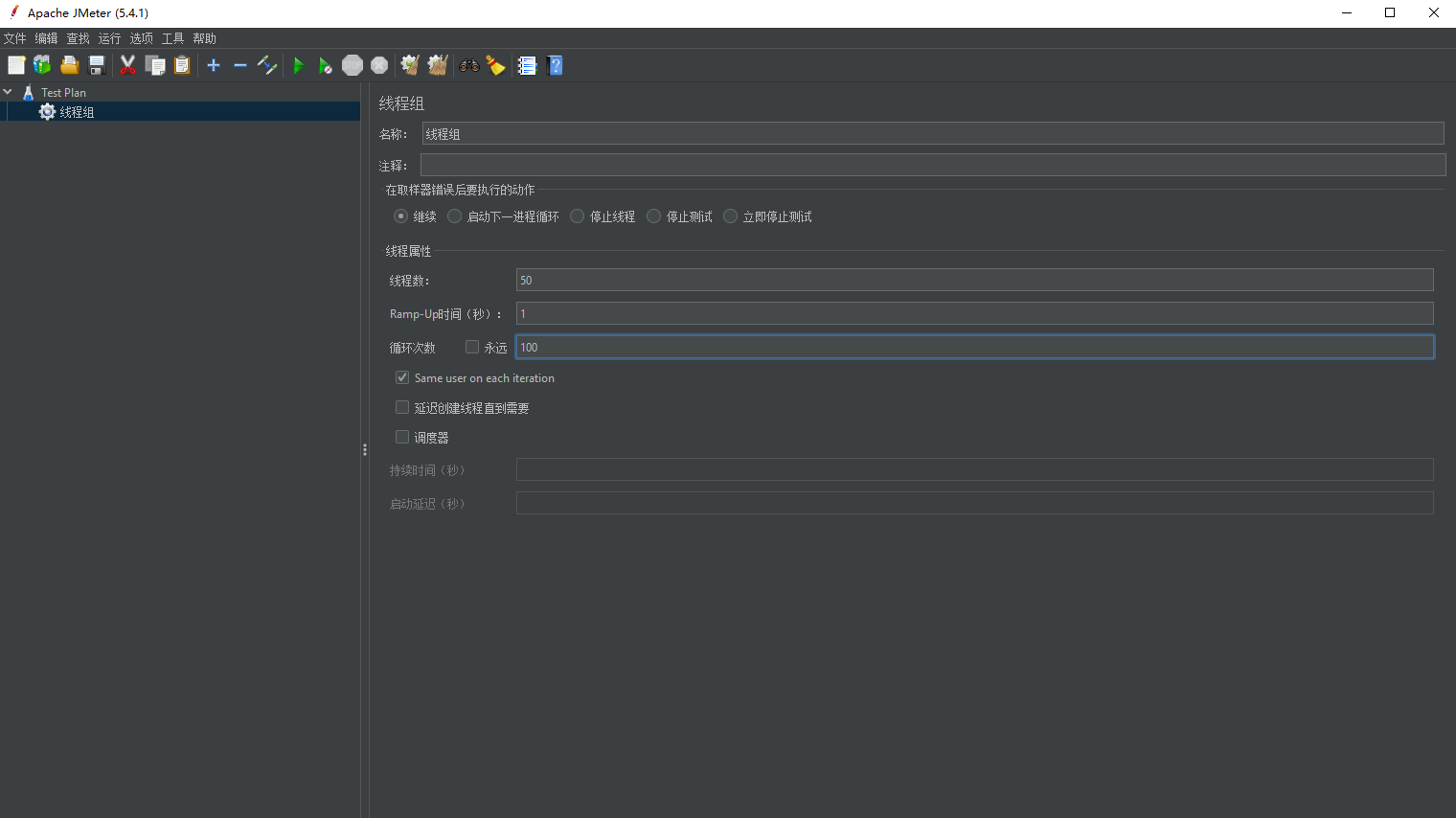
Task: Select the 停止线程 radio option
Action: click(577, 216)
